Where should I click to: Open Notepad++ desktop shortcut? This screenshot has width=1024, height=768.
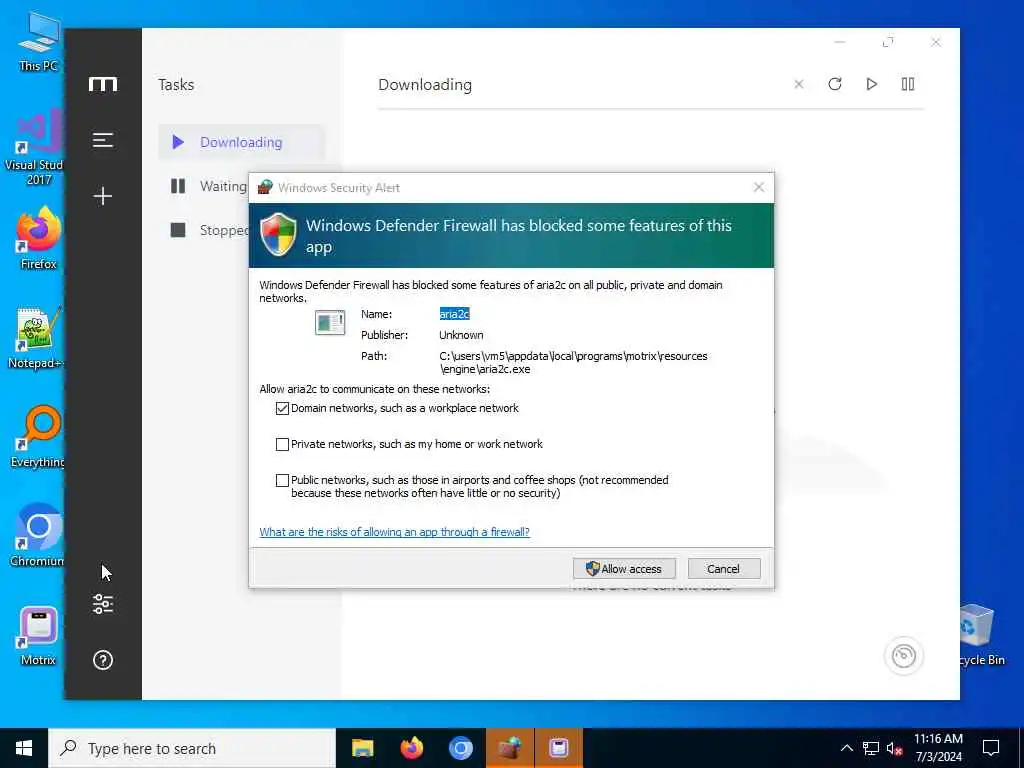click(36, 338)
